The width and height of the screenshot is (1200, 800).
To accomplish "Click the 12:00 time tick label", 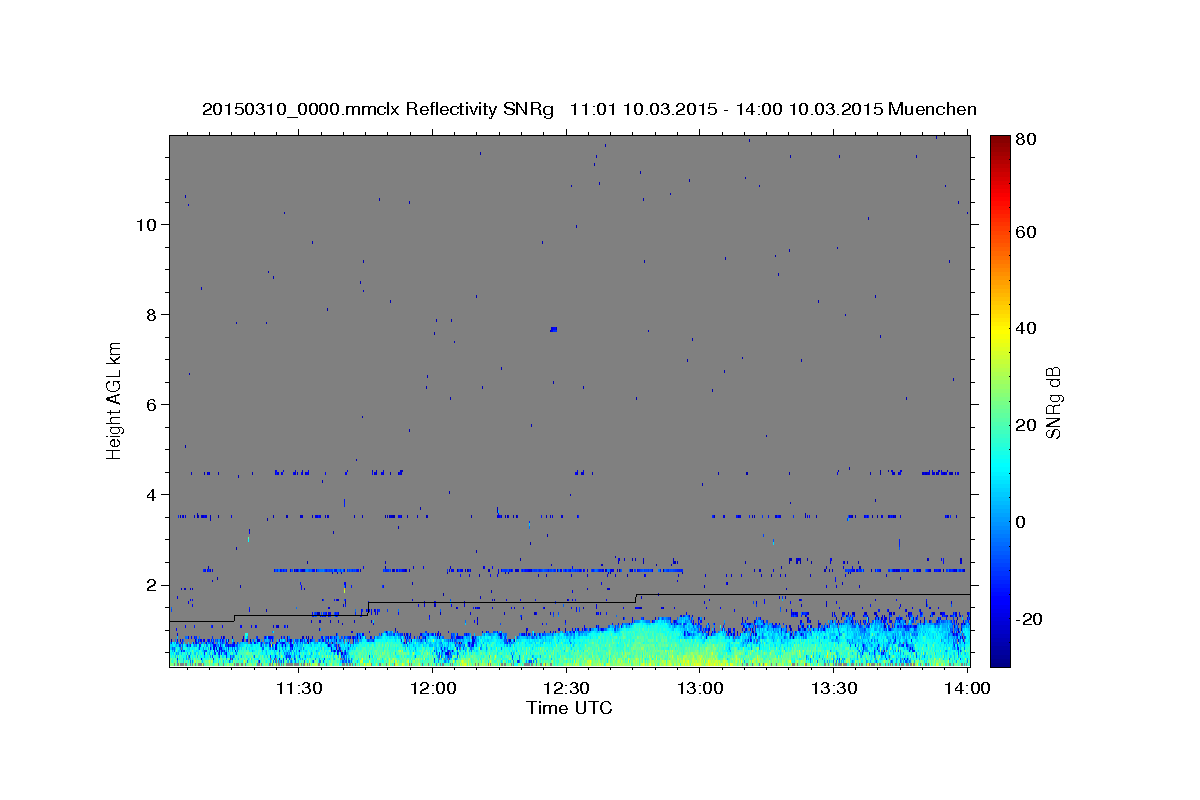I will [433, 688].
